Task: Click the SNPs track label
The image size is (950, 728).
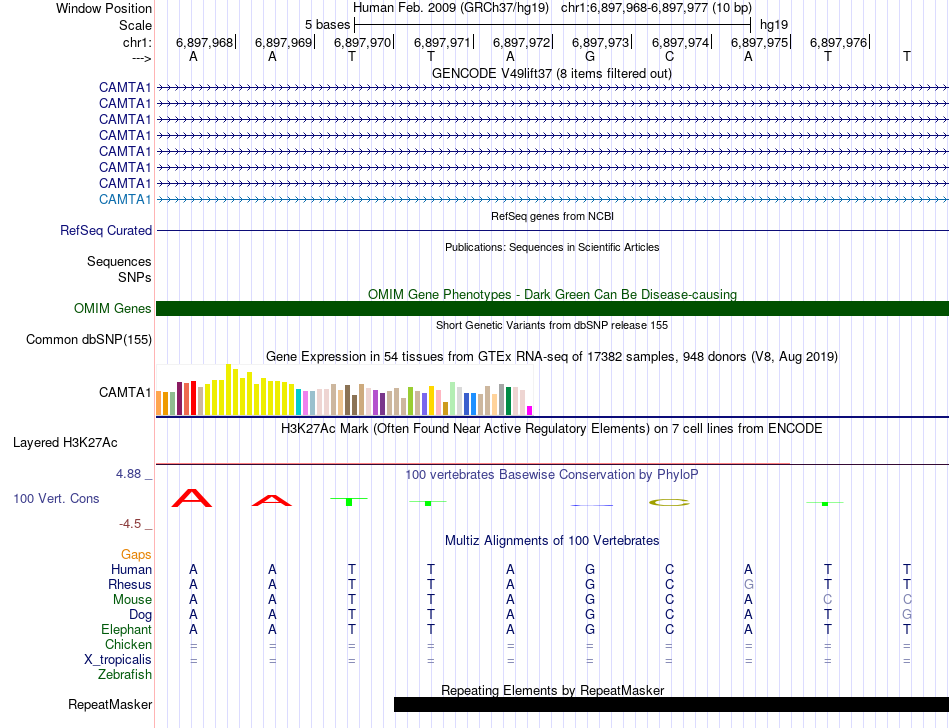Action: [x=135, y=277]
